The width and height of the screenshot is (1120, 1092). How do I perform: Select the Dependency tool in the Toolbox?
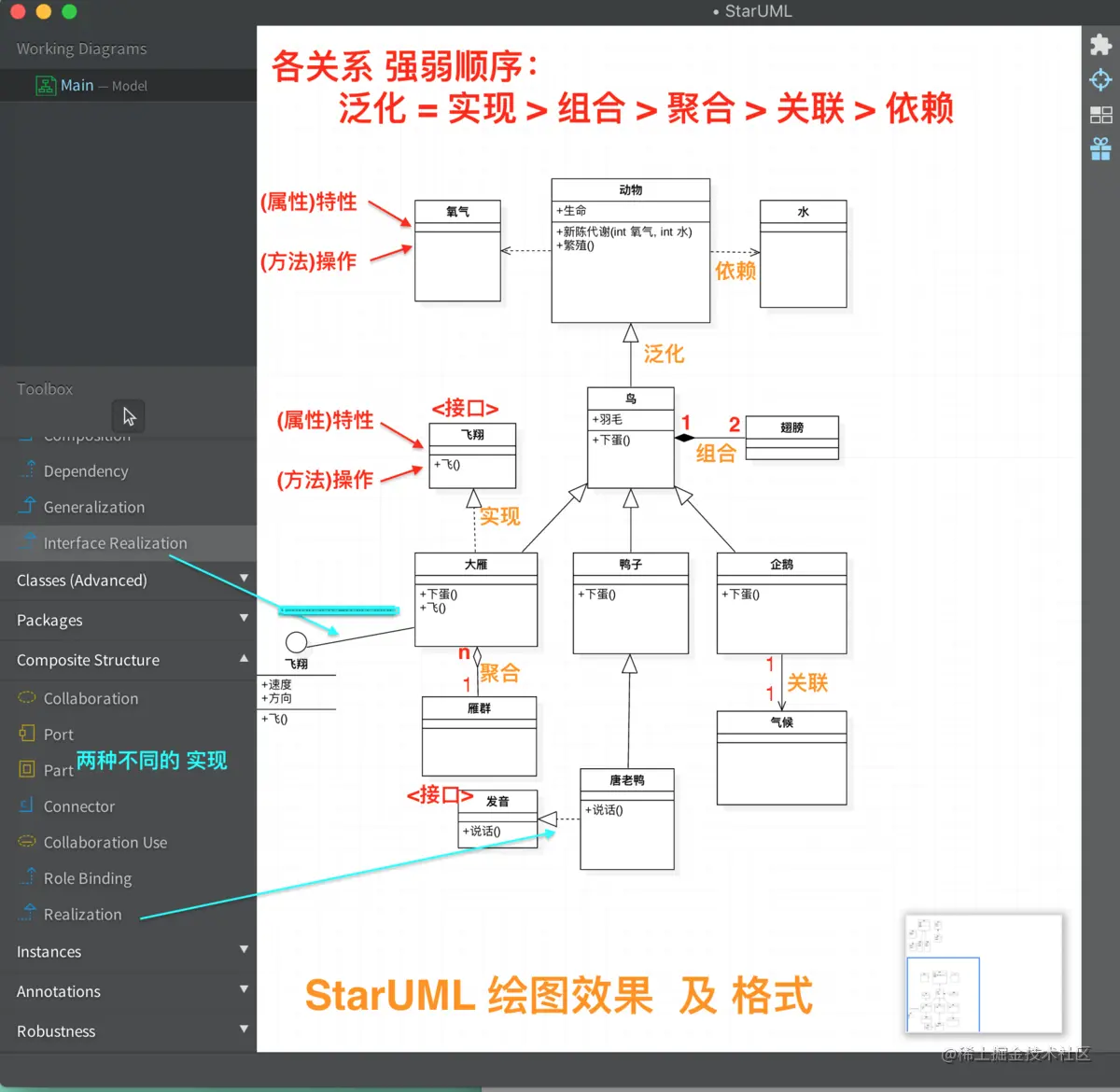(84, 470)
